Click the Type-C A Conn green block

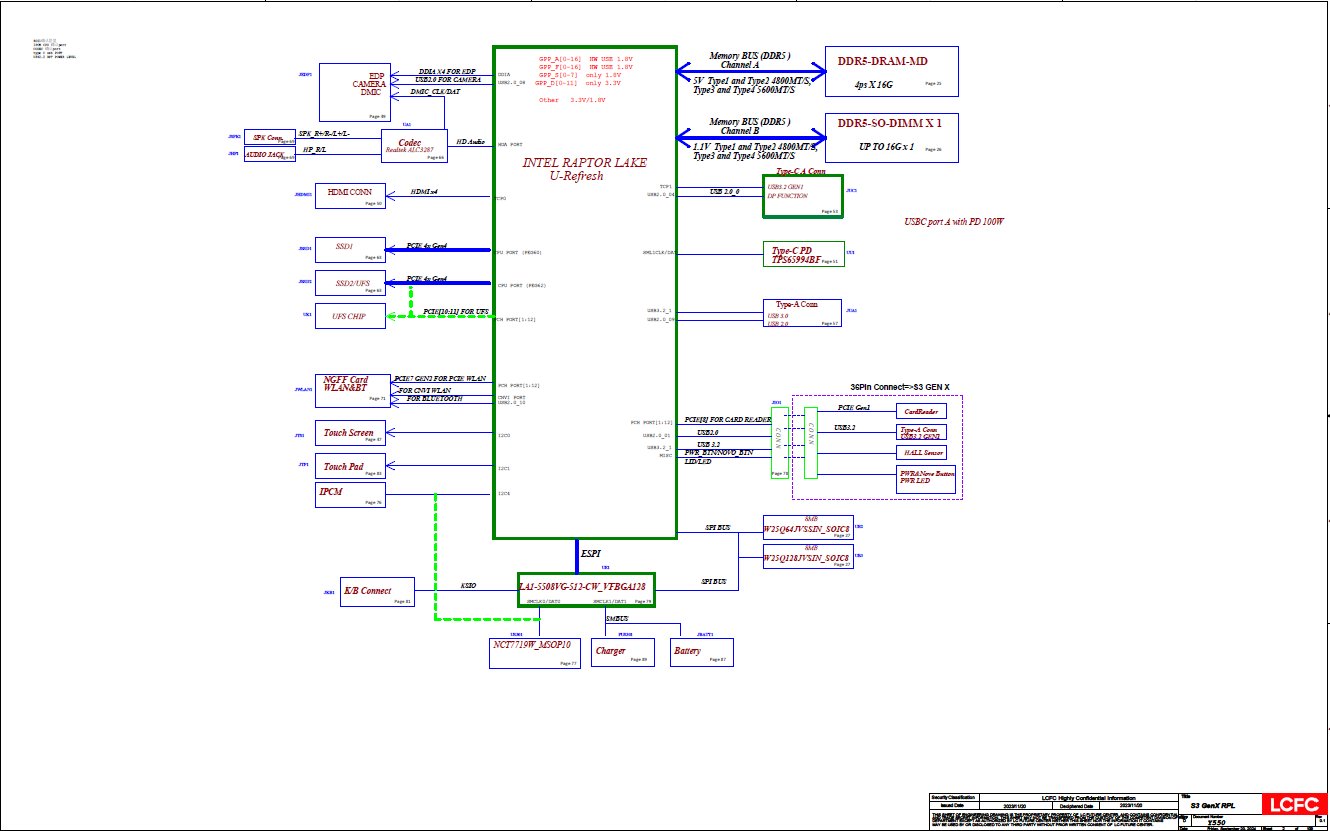[x=803, y=196]
